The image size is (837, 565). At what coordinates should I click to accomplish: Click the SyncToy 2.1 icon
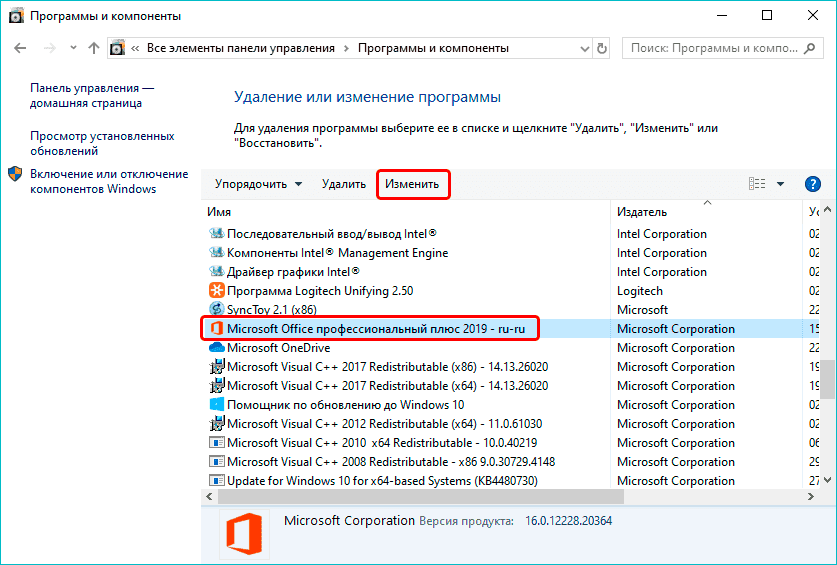pos(216,309)
